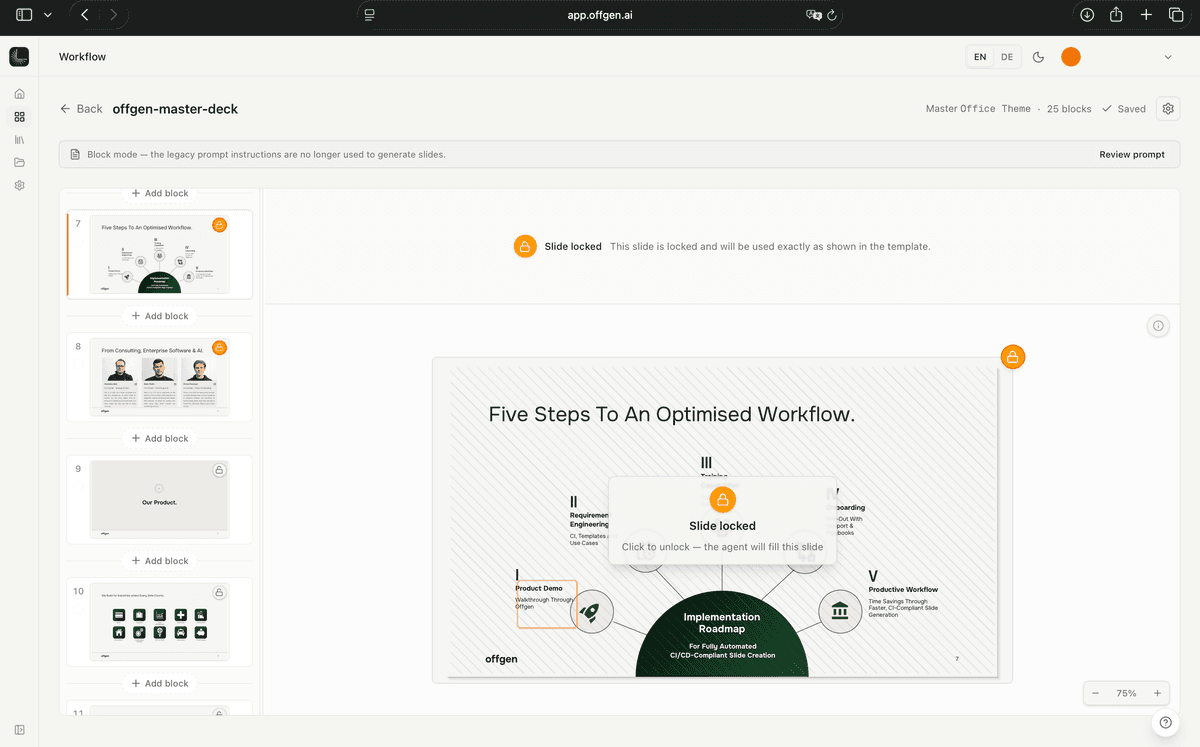Image resolution: width=1200 pixels, height=747 pixels.
Task: Click Add block below slide 8
Action: point(160,438)
